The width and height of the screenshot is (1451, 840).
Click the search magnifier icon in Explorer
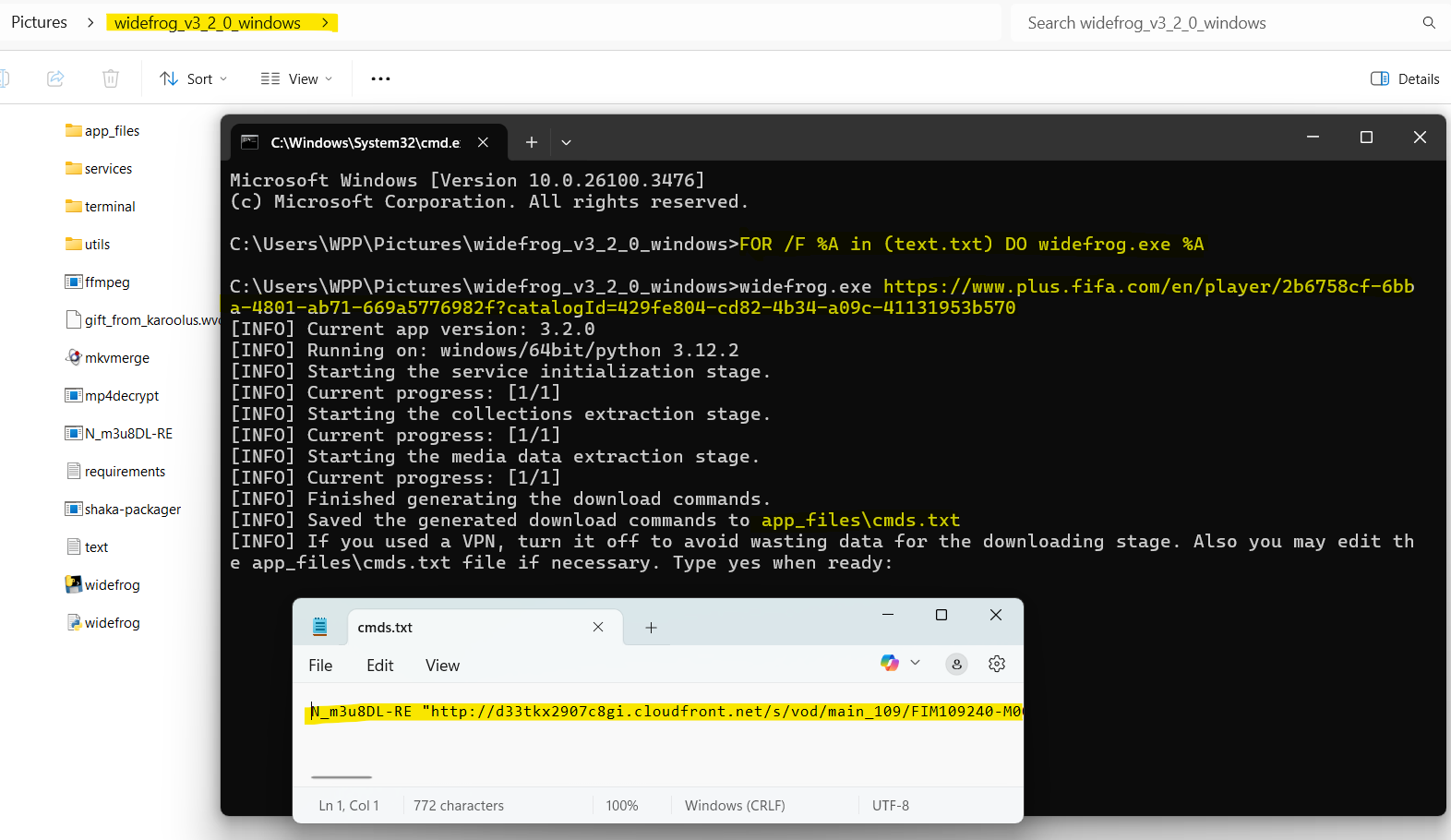[x=1429, y=23]
